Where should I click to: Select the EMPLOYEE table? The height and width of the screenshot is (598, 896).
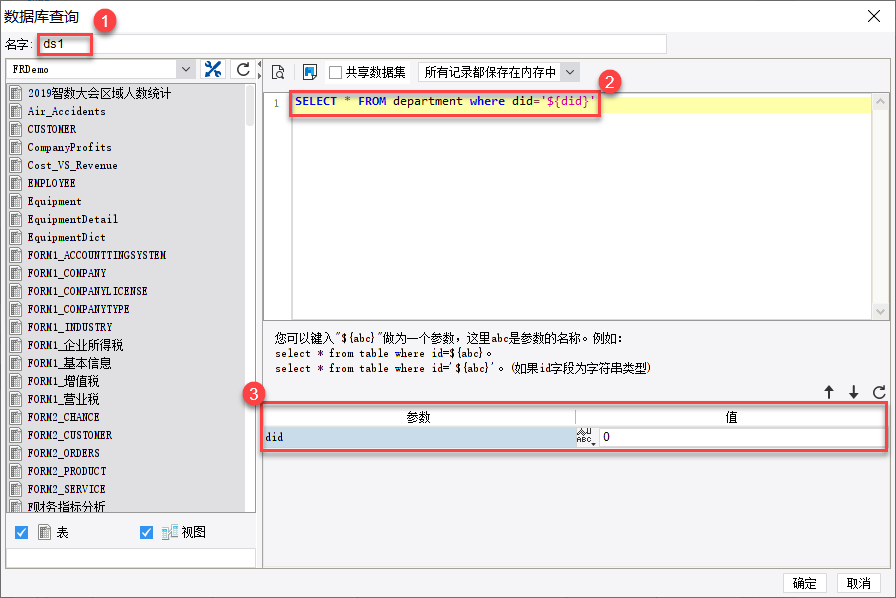pyautogui.click(x=51, y=183)
